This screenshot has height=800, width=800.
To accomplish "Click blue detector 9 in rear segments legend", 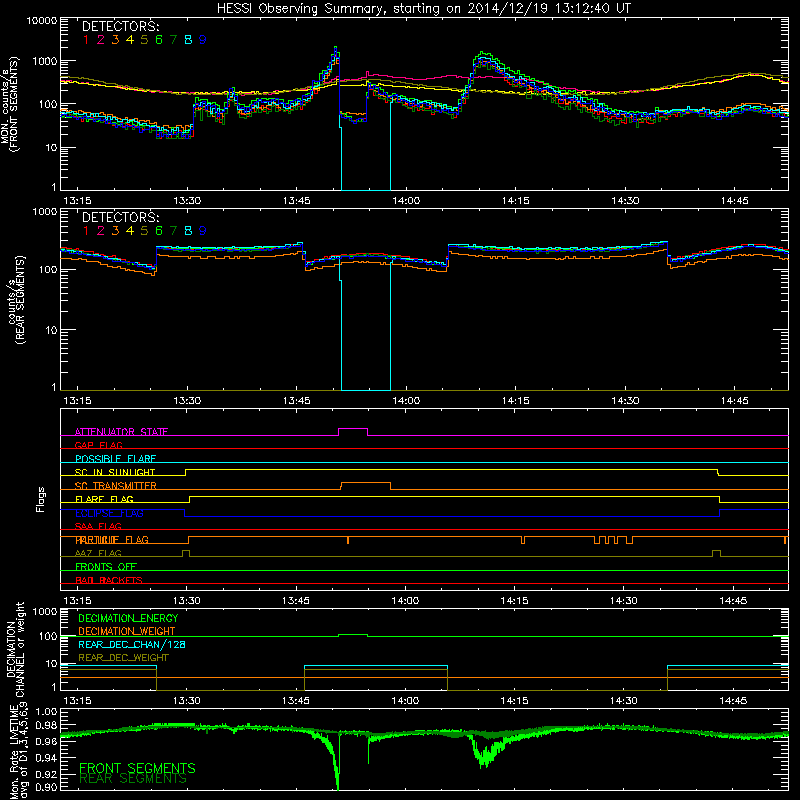I will 203,231.
